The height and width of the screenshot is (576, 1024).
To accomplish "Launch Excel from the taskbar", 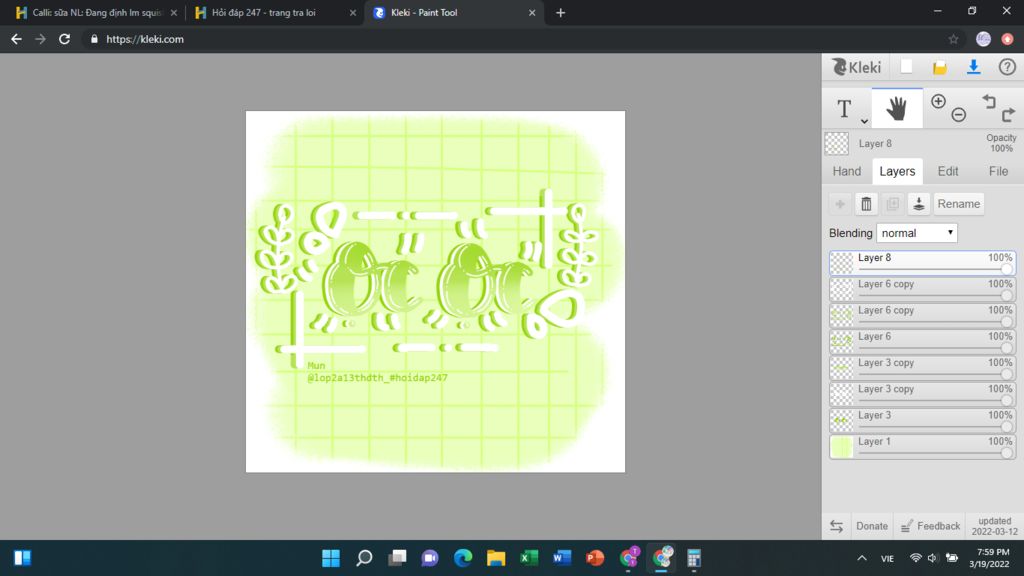I will 529,558.
